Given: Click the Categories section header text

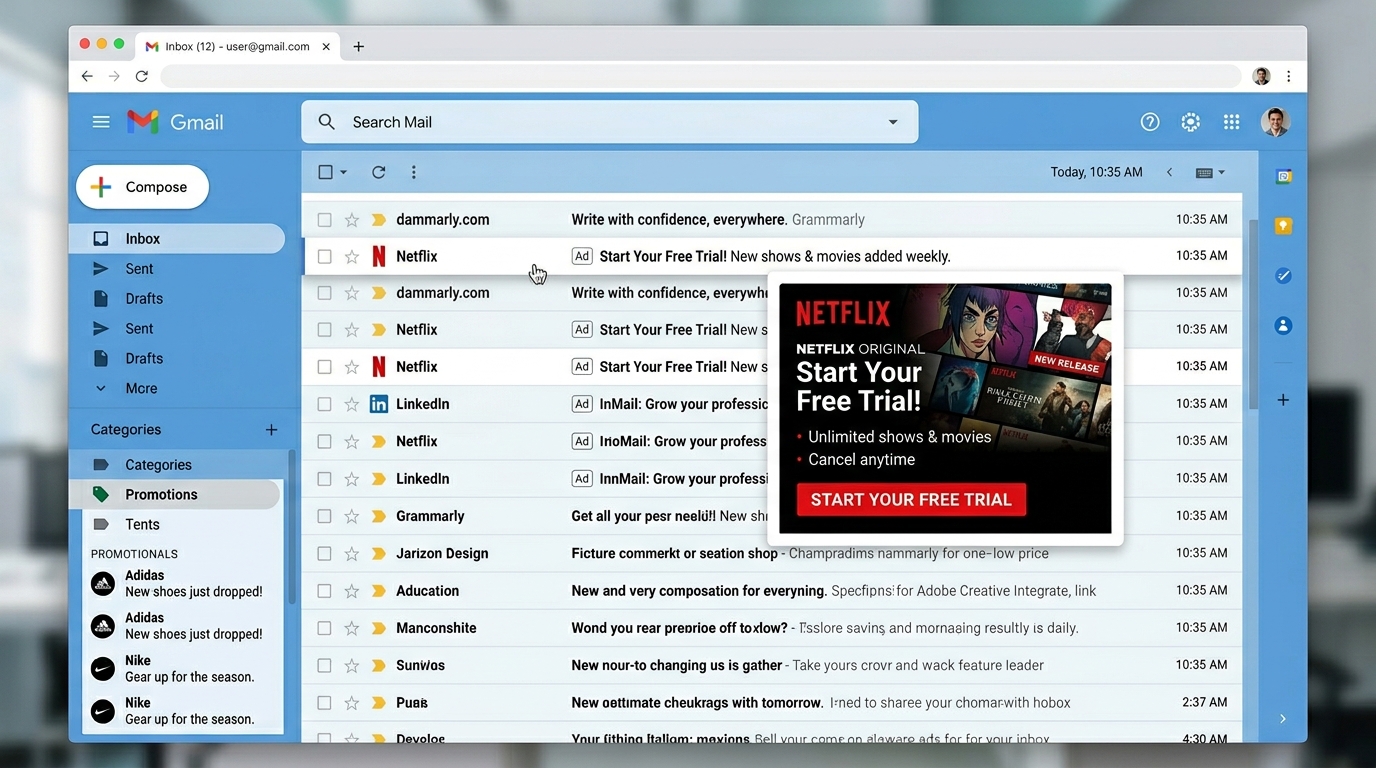Looking at the screenshot, I should 126,429.
